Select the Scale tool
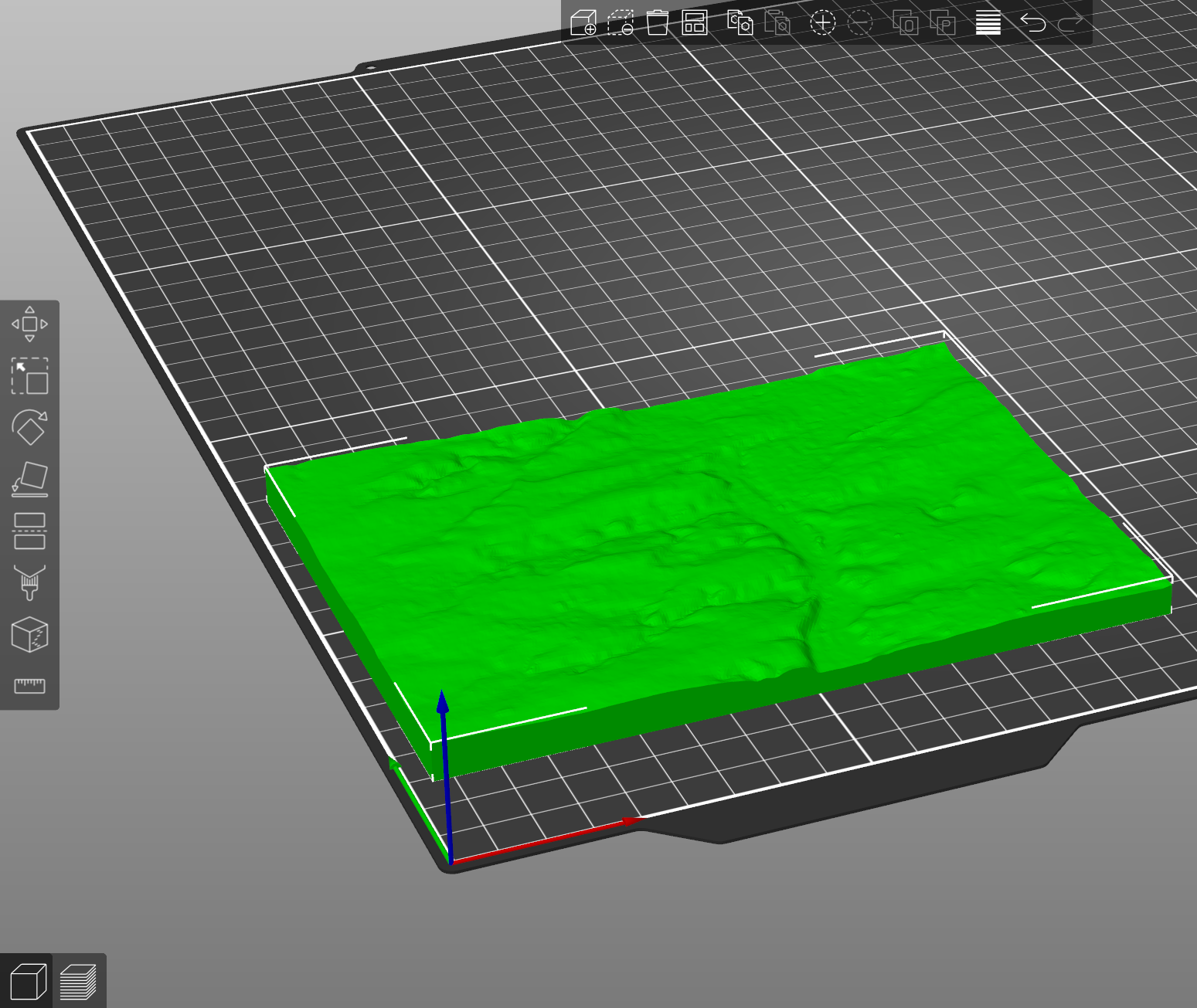 point(29,376)
